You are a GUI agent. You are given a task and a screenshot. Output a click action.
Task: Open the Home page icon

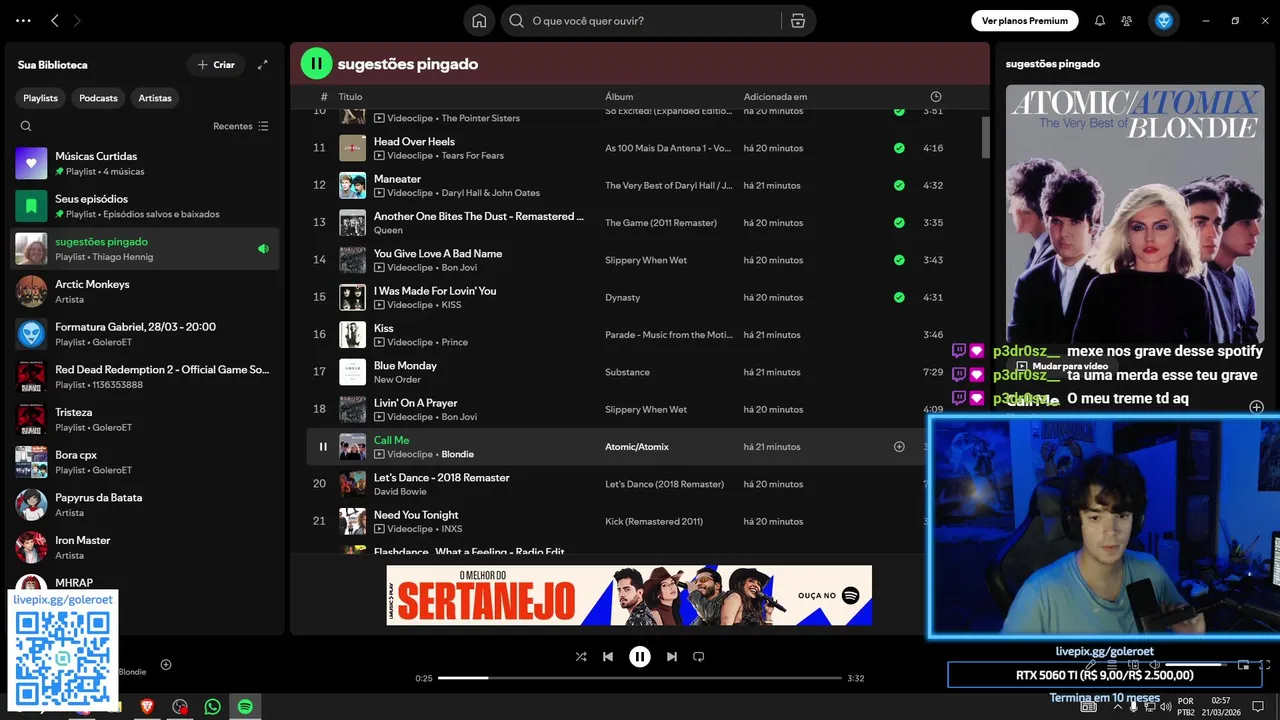[479, 20]
